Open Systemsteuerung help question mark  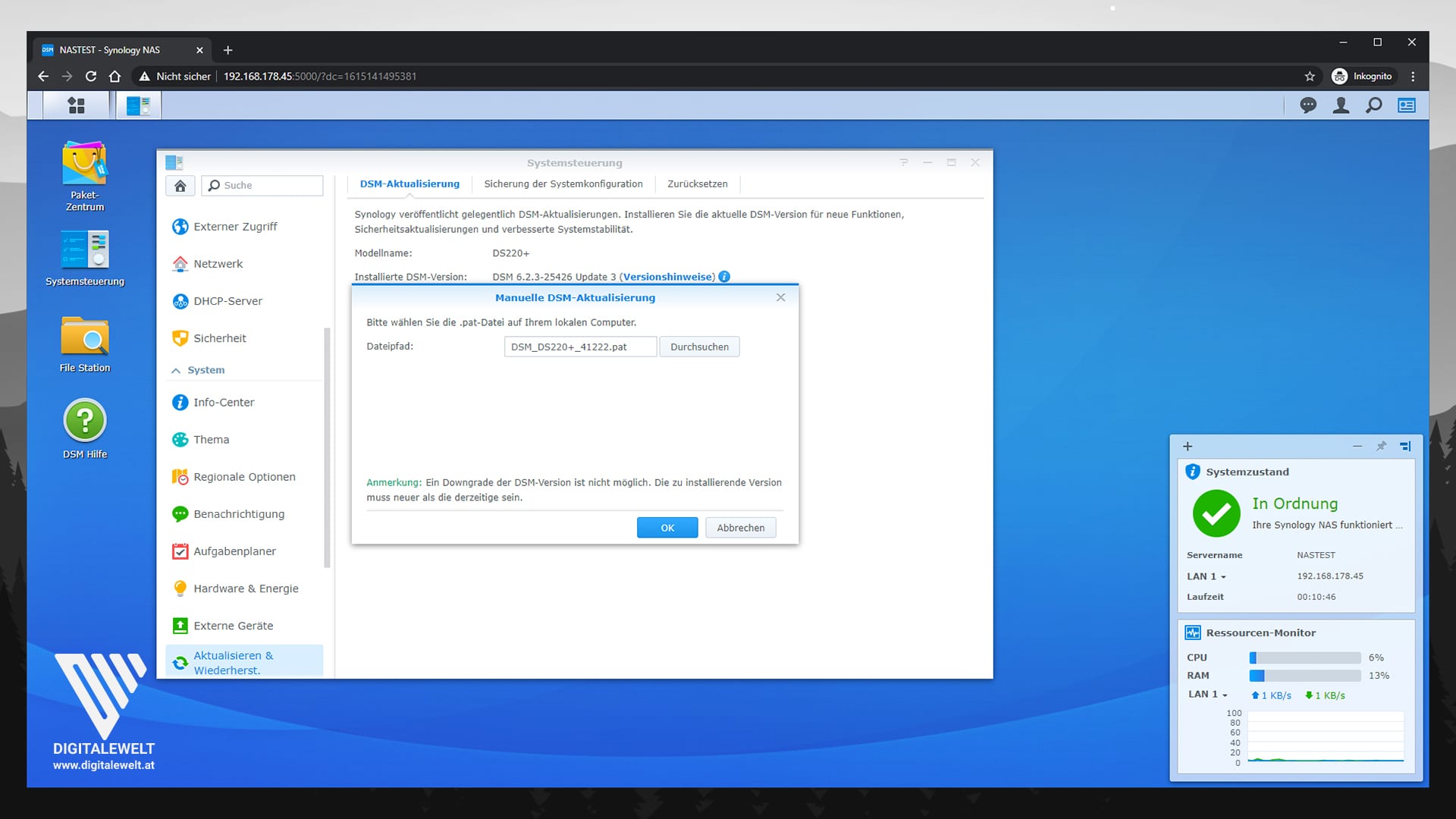pyautogui.click(x=904, y=162)
